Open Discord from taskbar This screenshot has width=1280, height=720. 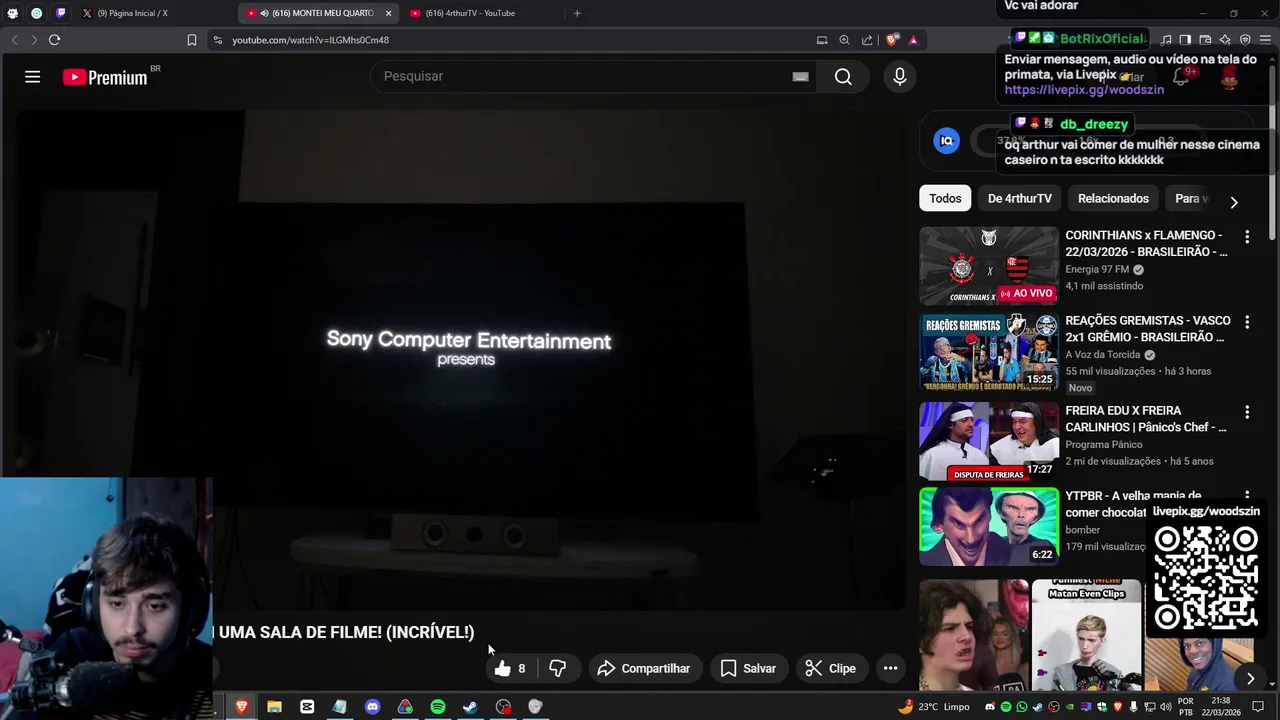pos(372,707)
